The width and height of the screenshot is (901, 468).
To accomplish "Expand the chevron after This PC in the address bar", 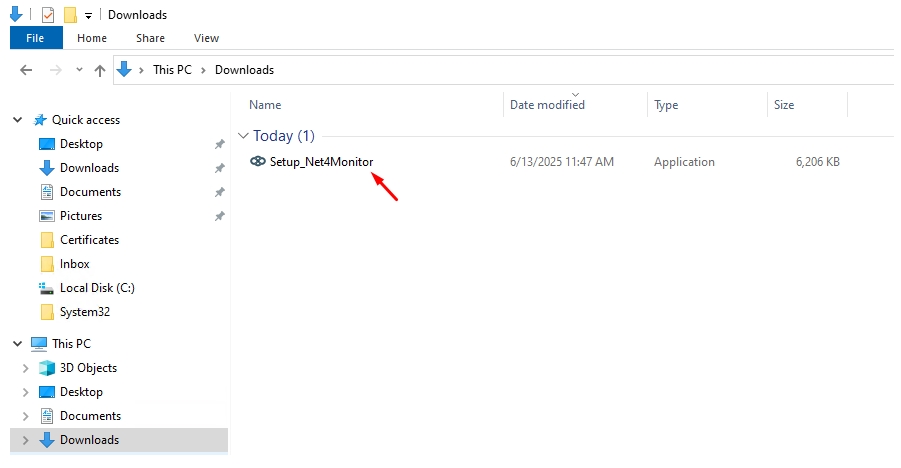I will point(203,70).
